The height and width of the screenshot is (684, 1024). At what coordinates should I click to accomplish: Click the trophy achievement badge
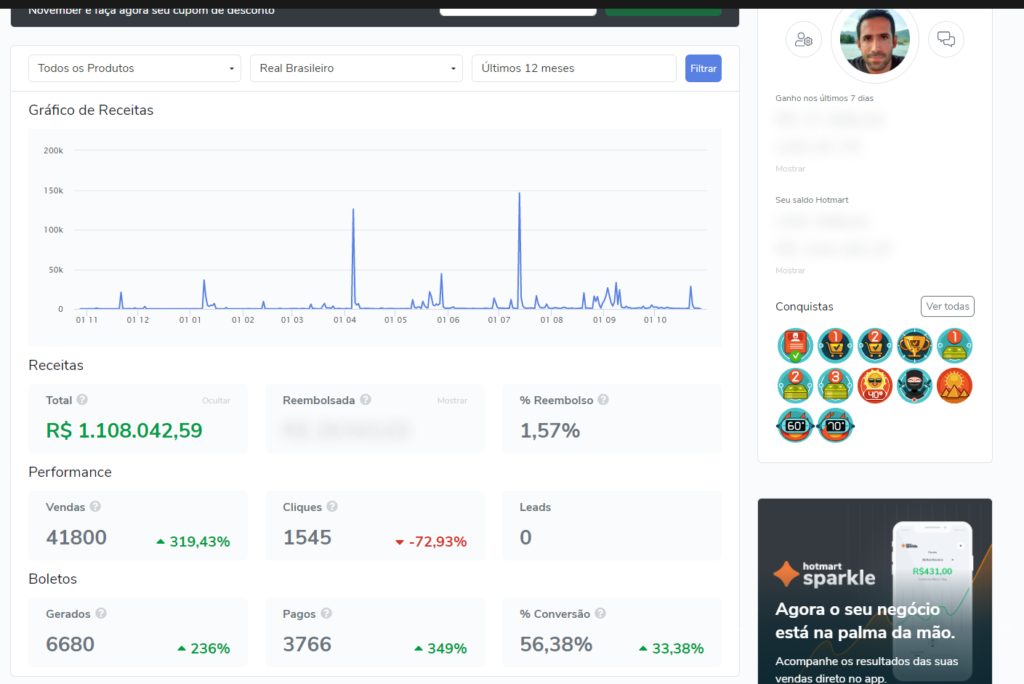click(915, 346)
